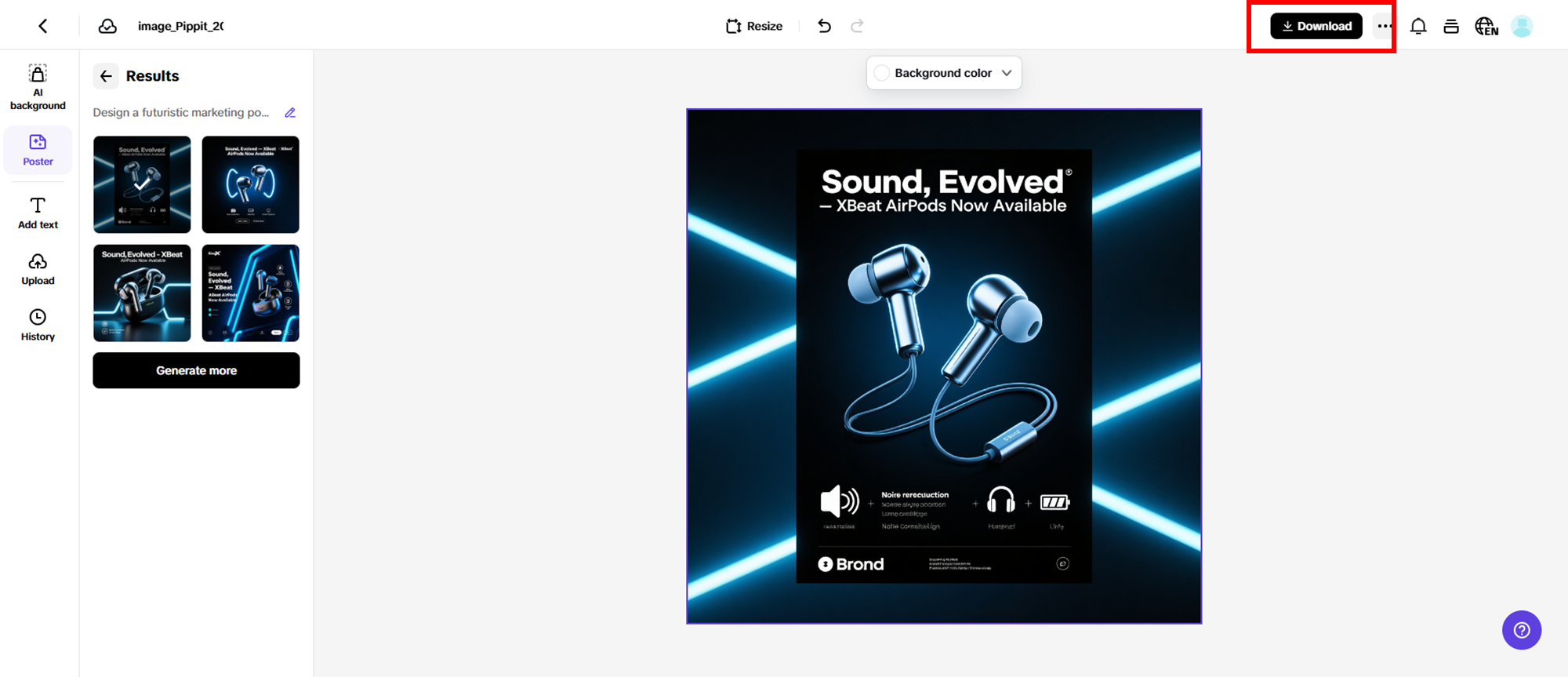Select the diagonal neon layout poster thumbnail
Image resolution: width=1568 pixels, height=677 pixels.
click(251, 293)
